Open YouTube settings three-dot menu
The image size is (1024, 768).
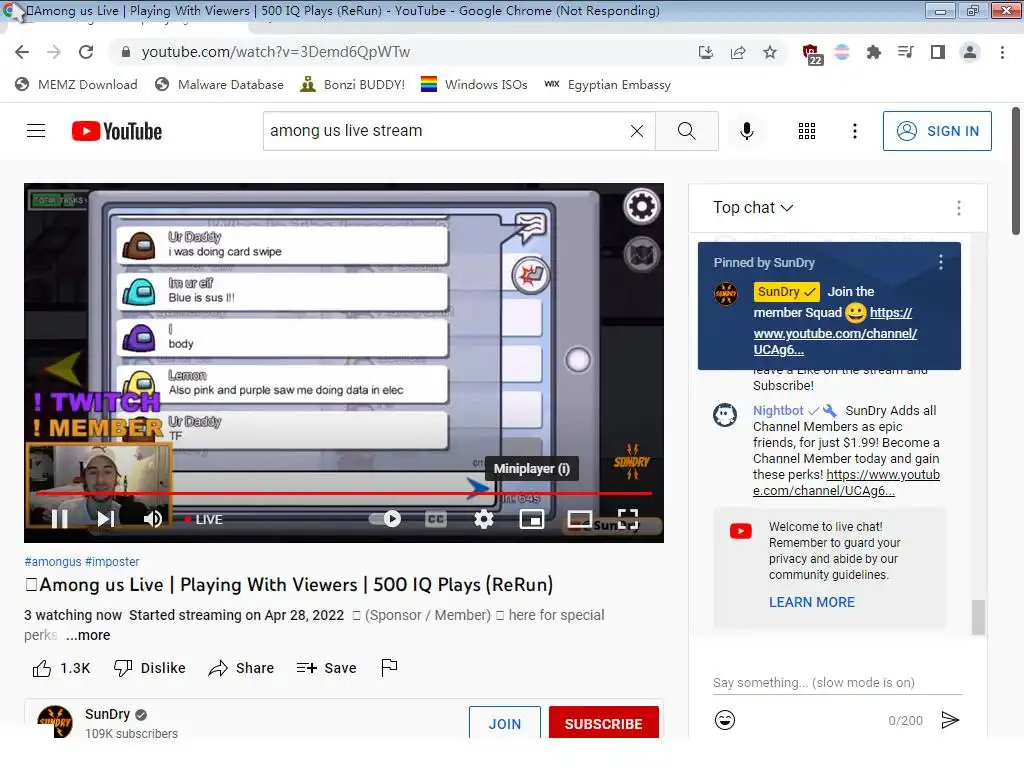pyautogui.click(x=854, y=131)
